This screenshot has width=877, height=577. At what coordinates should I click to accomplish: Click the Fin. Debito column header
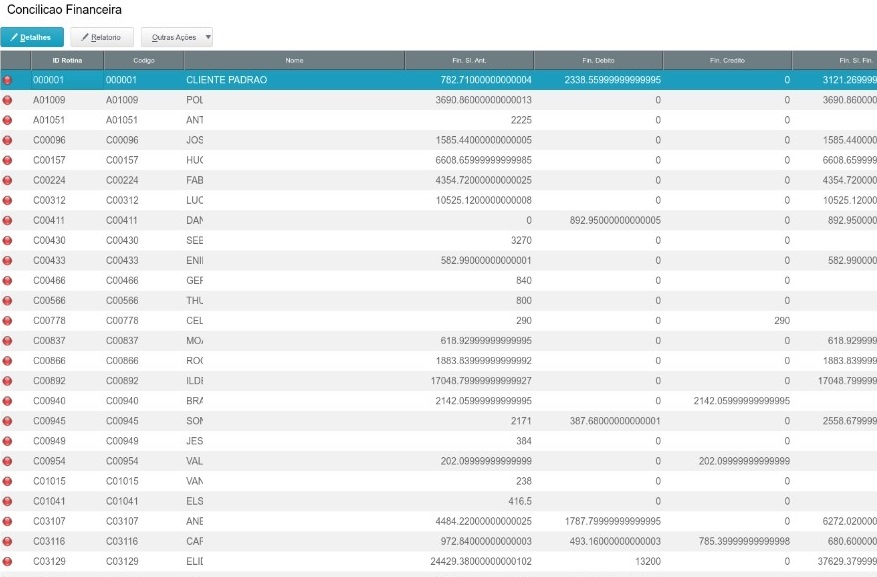pos(597,60)
